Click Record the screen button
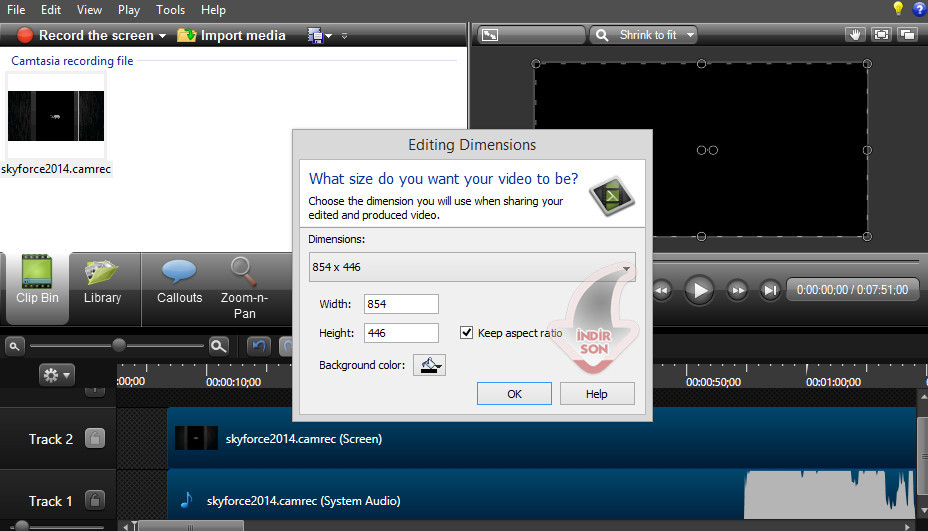The height and width of the screenshot is (531, 928). pyautogui.click(x=85, y=36)
